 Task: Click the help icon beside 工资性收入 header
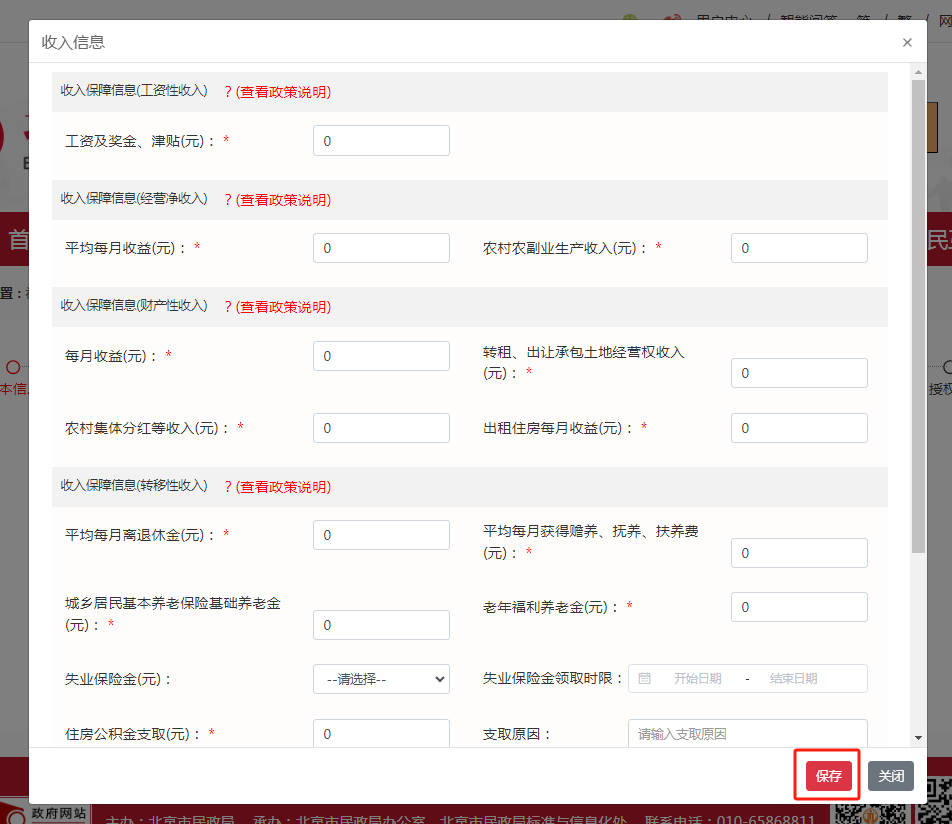tap(231, 91)
